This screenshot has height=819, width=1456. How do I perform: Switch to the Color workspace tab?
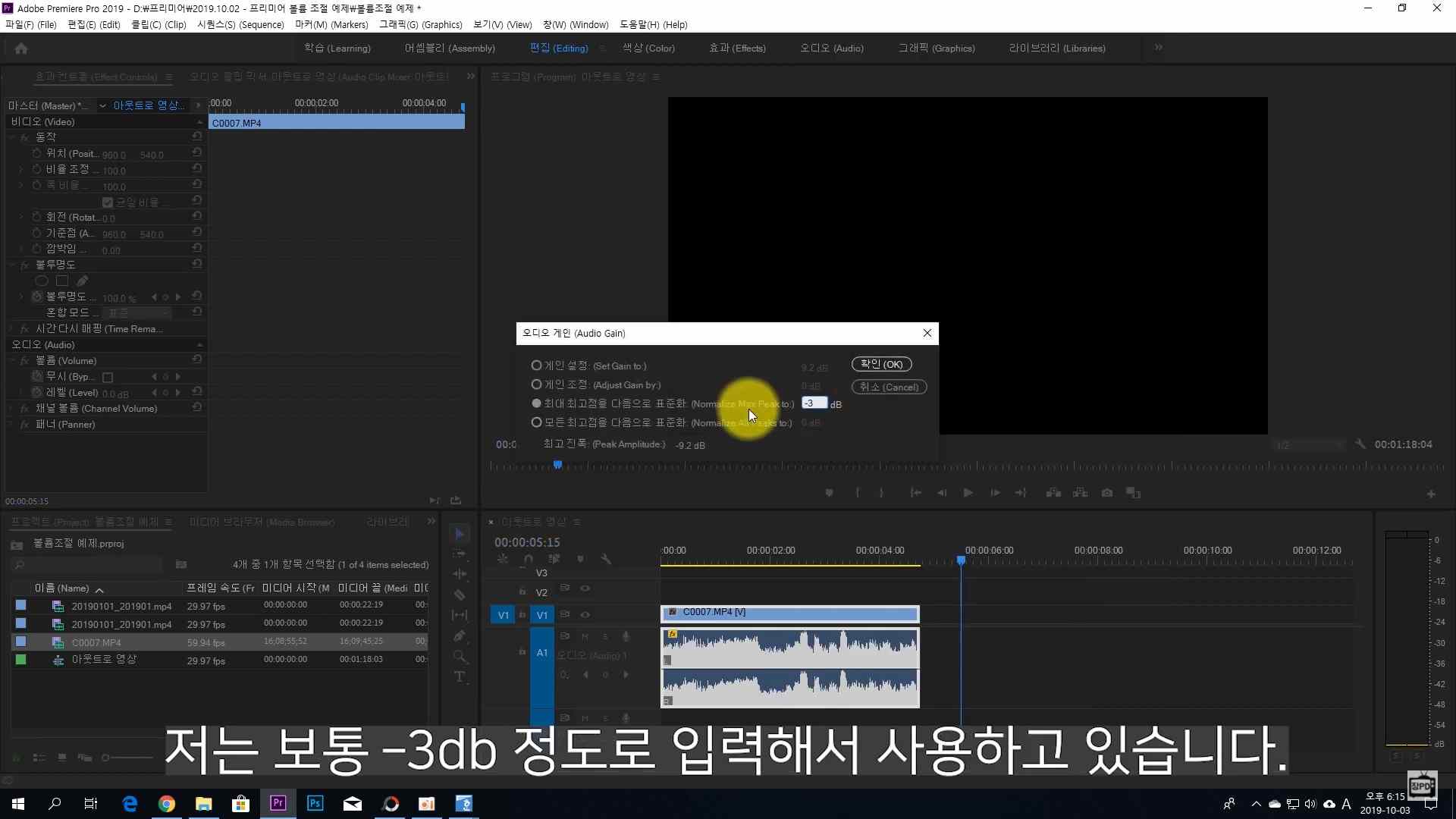[x=648, y=48]
